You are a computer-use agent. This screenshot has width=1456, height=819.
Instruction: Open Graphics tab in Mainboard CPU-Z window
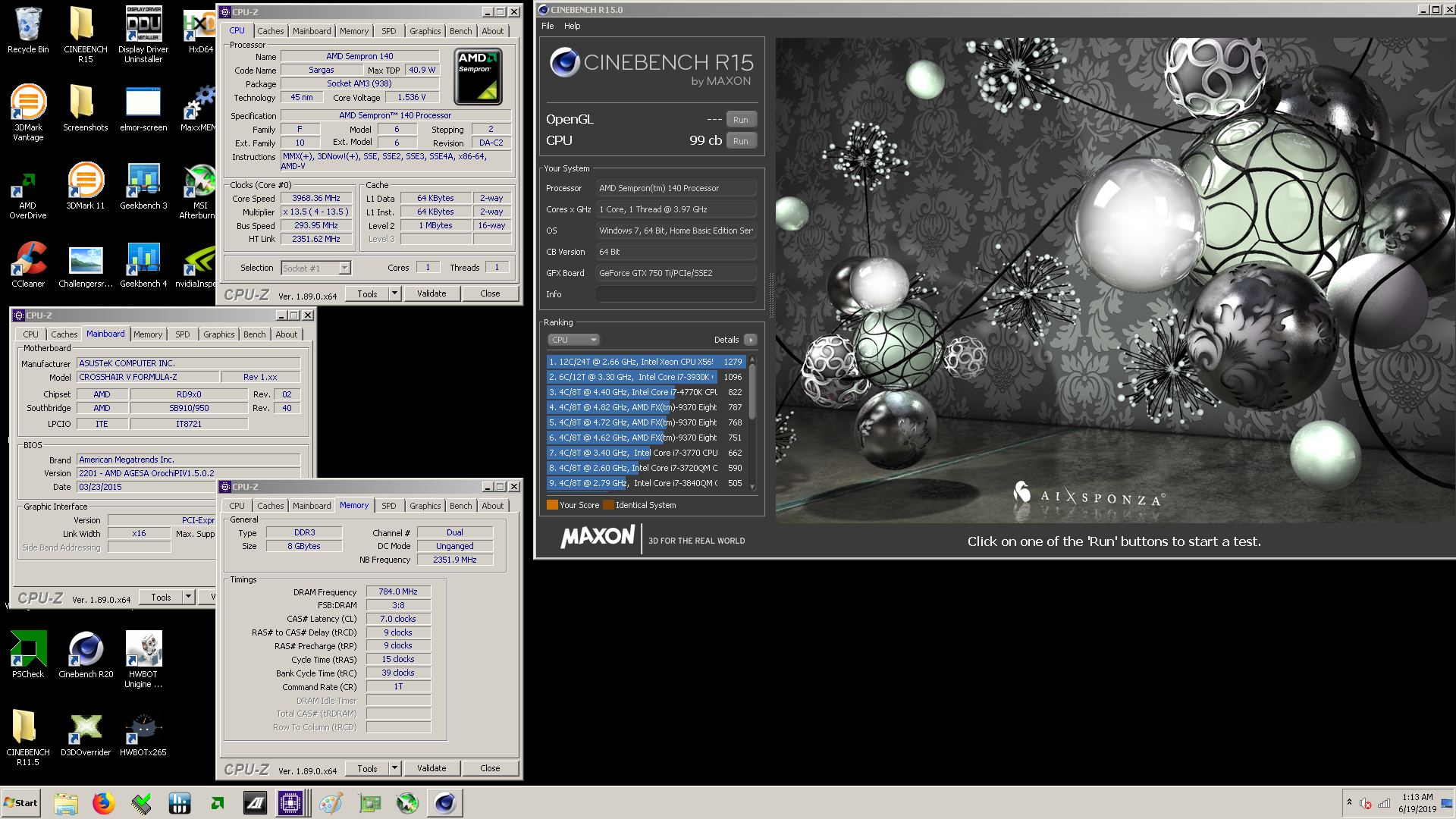click(x=219, y=334)
